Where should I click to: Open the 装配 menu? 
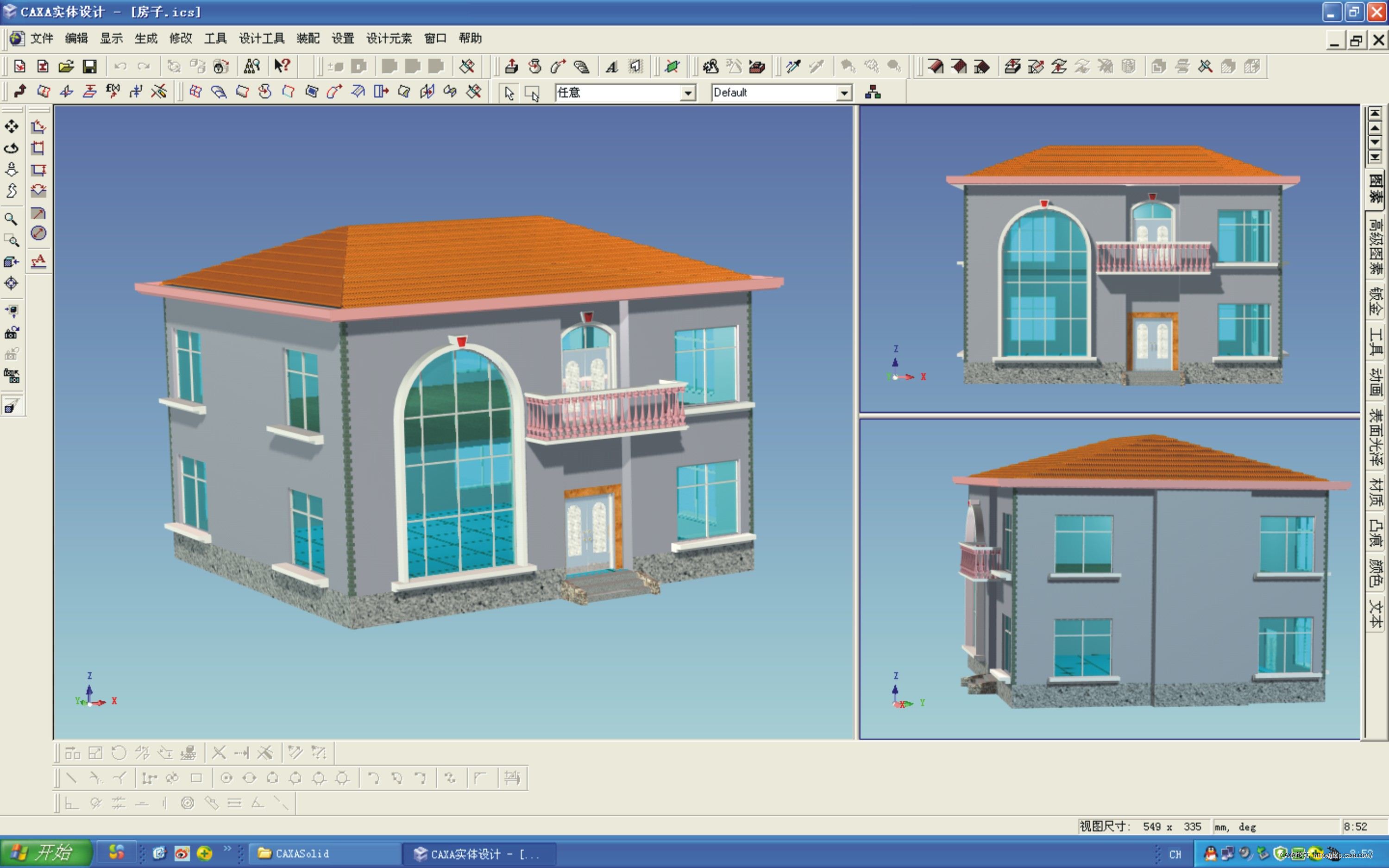pyautogui.click(x=308, y=38)
